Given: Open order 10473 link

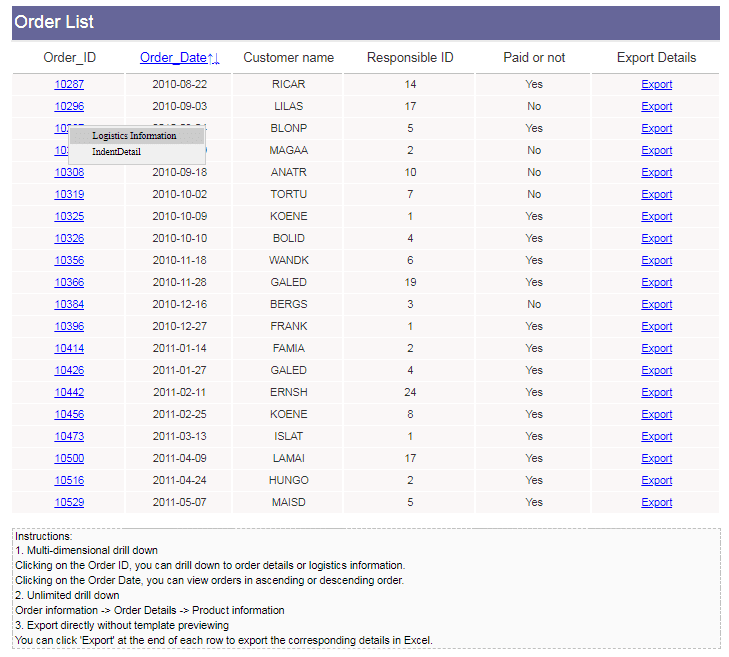Looking at the screenshot, I should [x=69, y=436].
